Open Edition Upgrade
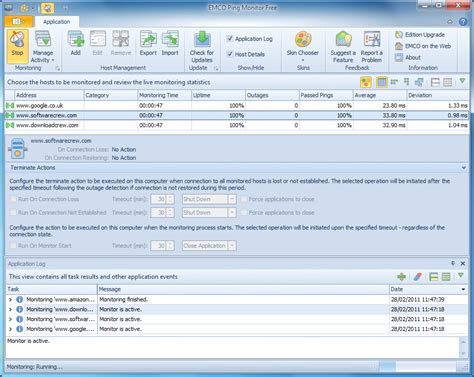Screen dimensions: 474x377 point(420,35)
